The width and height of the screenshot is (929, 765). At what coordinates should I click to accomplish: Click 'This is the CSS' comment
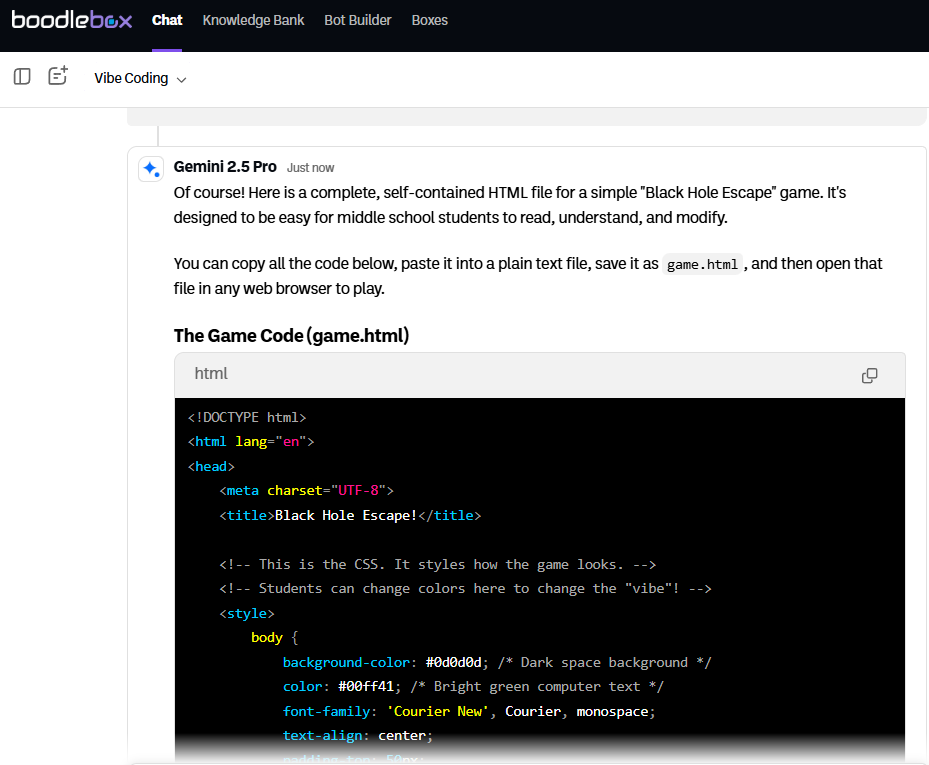(x=437, y=565)
